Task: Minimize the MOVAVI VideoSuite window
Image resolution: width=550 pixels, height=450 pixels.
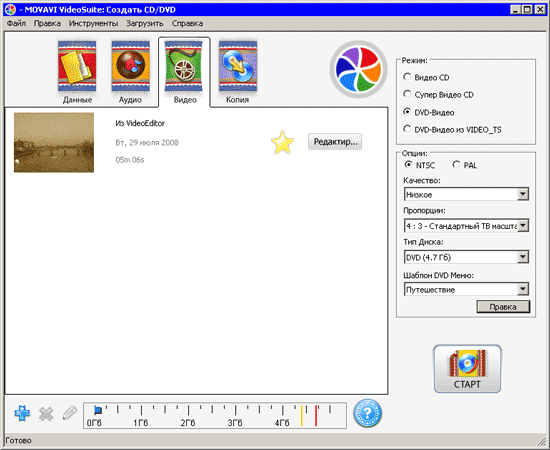Action: point(515,9)
